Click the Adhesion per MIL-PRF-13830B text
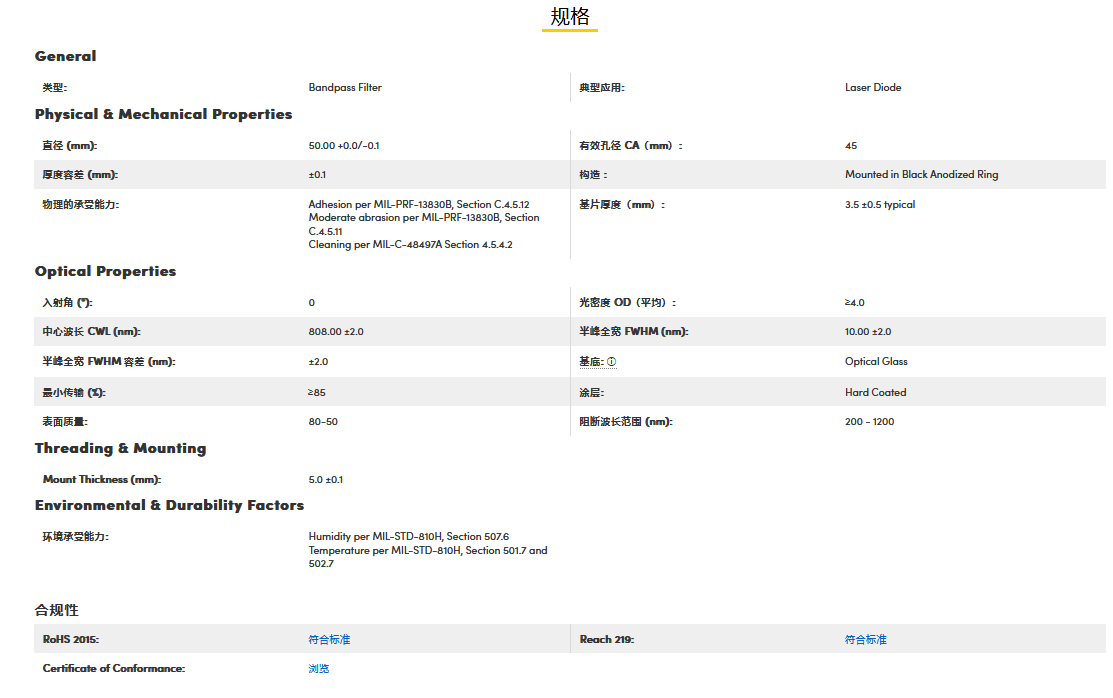The height and width of the screenshot is (698, 1113). pyautogui.click(x=419, y=205)
